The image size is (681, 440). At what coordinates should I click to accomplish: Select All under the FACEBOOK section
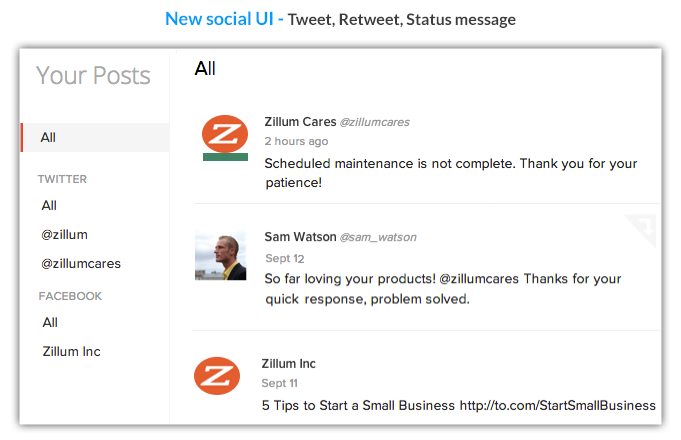coord(50,322)
